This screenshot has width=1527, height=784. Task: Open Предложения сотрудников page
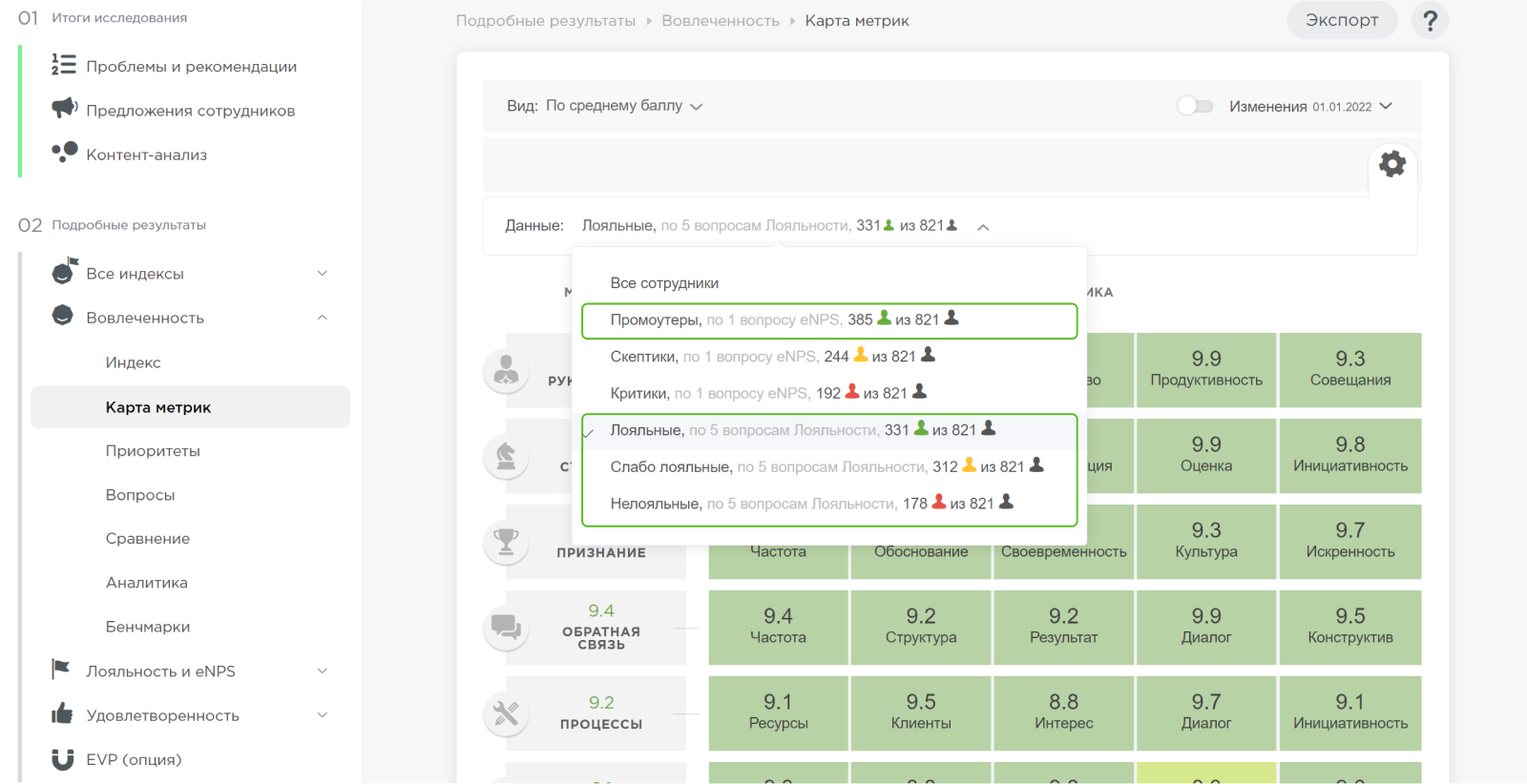(190, 111)
